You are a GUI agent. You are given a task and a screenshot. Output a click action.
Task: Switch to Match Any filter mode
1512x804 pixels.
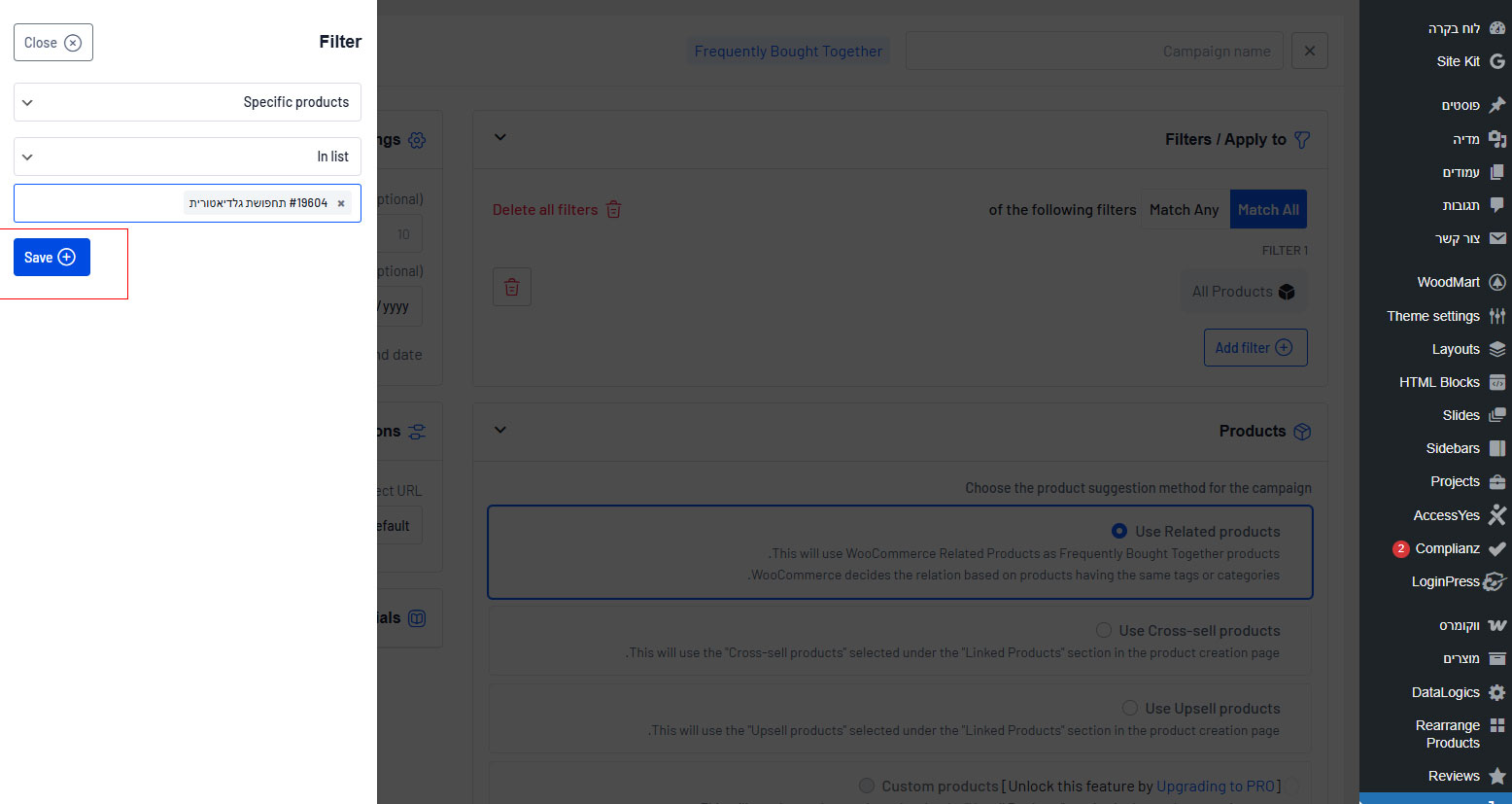coord(1184,210)
